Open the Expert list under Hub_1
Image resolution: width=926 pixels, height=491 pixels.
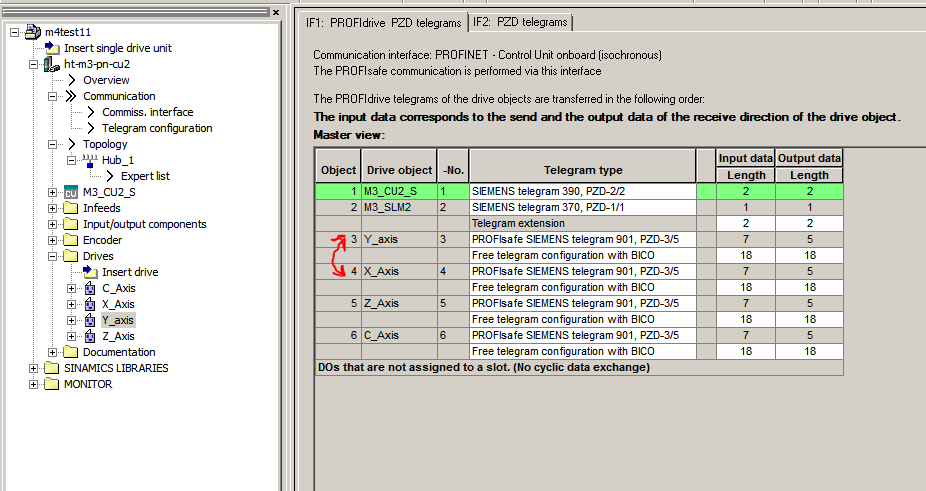[145, 176]
